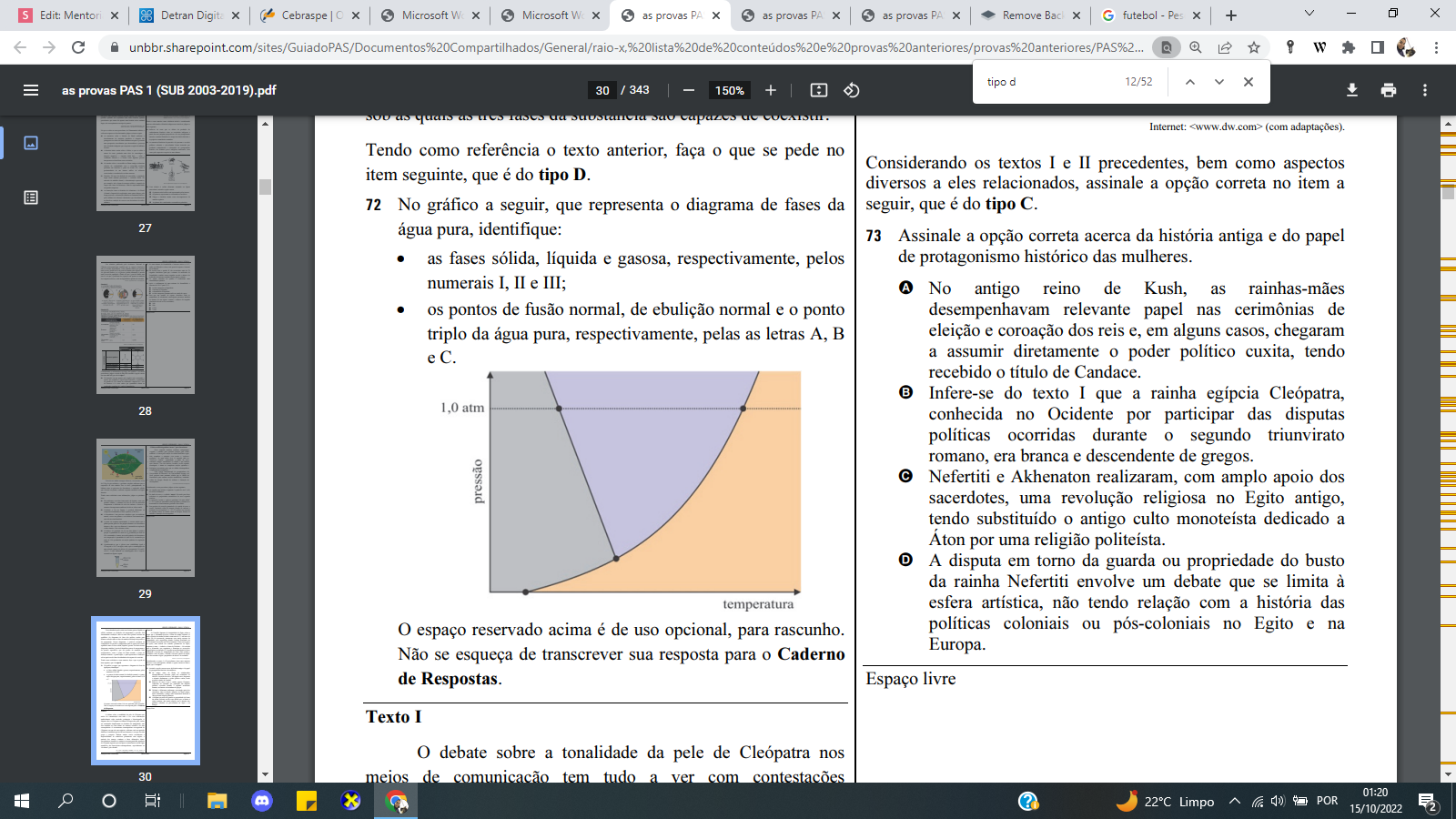This screenshot has height=819, width=1456.
Task: Open a new browser tab
Action: [x=1231, y=15]
